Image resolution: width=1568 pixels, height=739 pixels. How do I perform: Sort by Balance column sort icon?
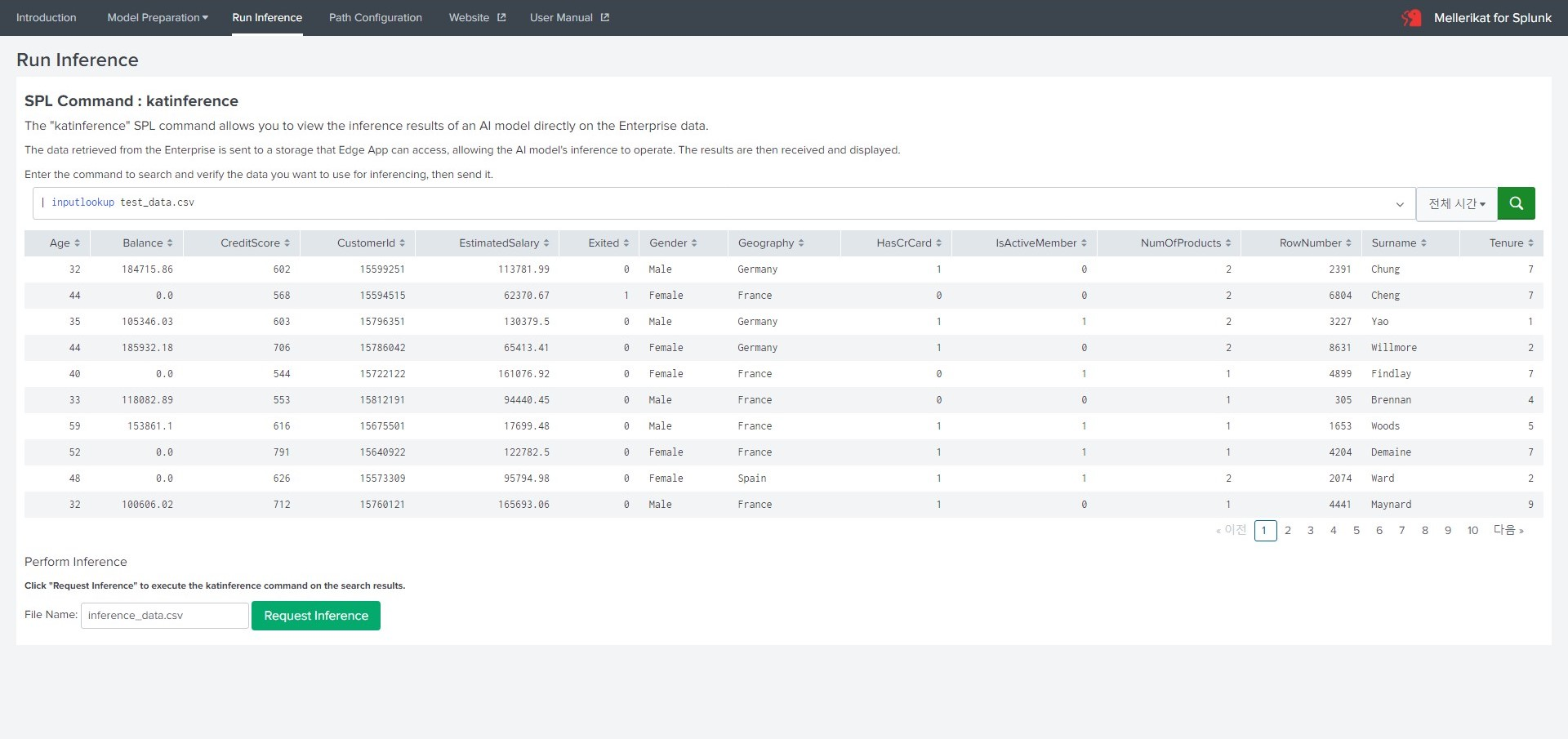point(170,243)
